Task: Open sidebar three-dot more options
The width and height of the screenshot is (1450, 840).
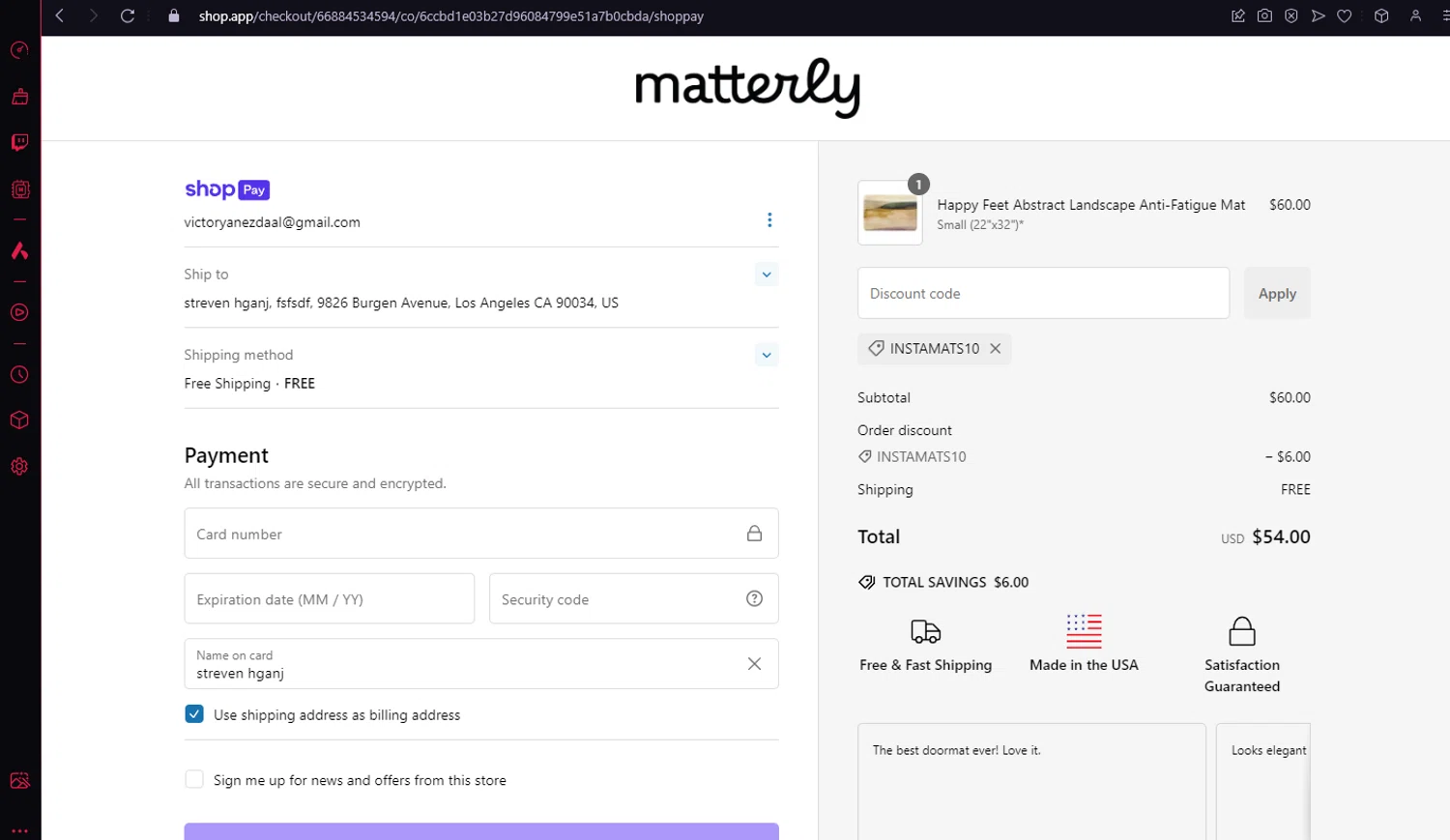Action: click(x=19, y=830)
